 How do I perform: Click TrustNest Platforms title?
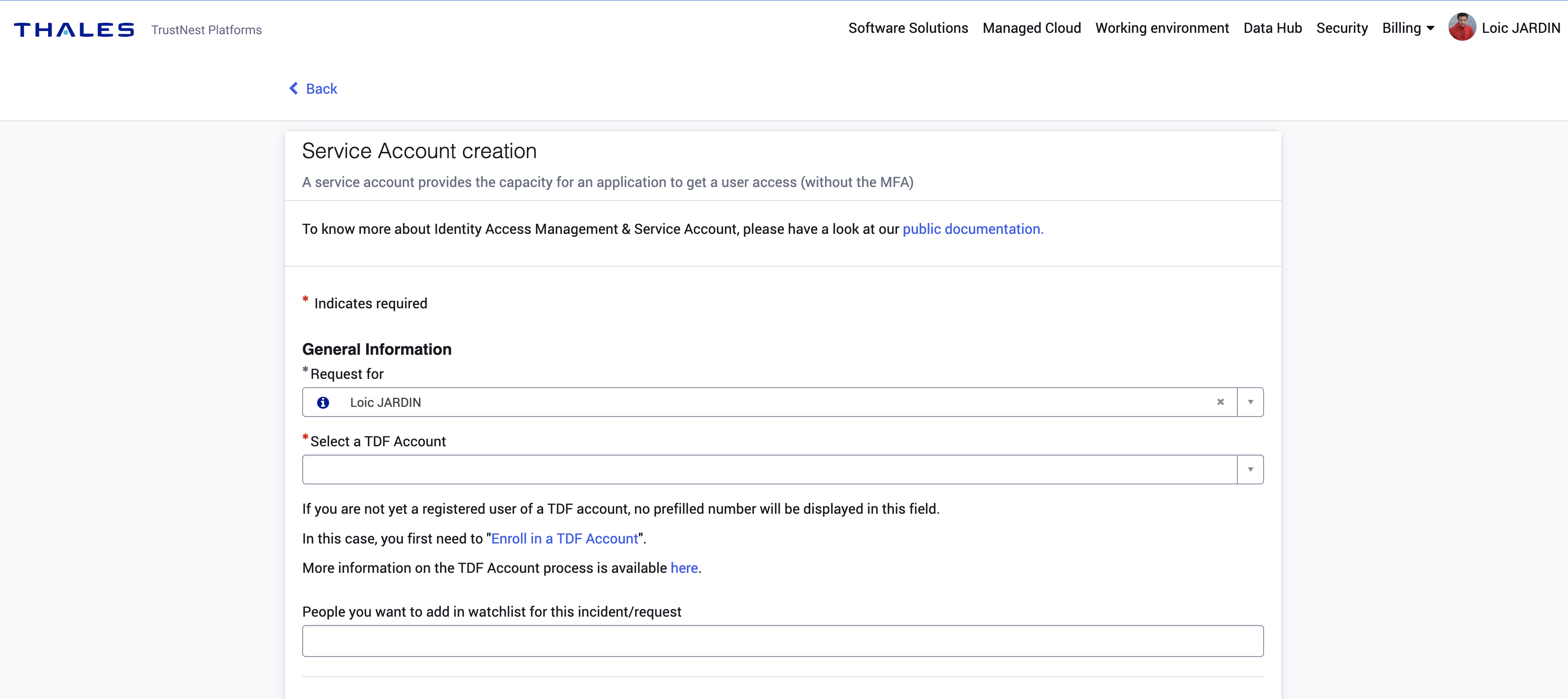[x=206, y=30]
